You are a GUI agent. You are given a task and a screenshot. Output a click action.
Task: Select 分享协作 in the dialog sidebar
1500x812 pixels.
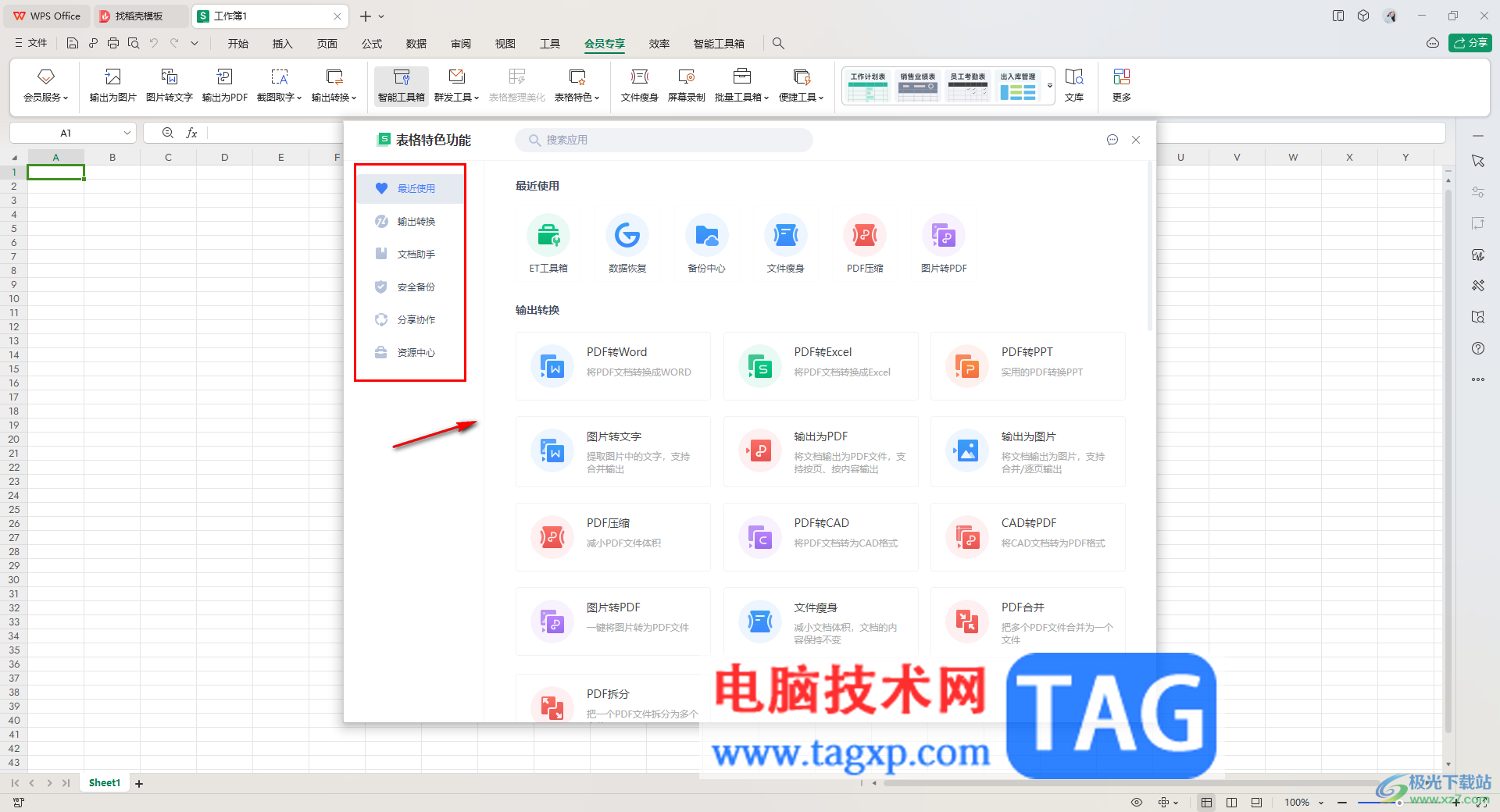pos(412,320)
